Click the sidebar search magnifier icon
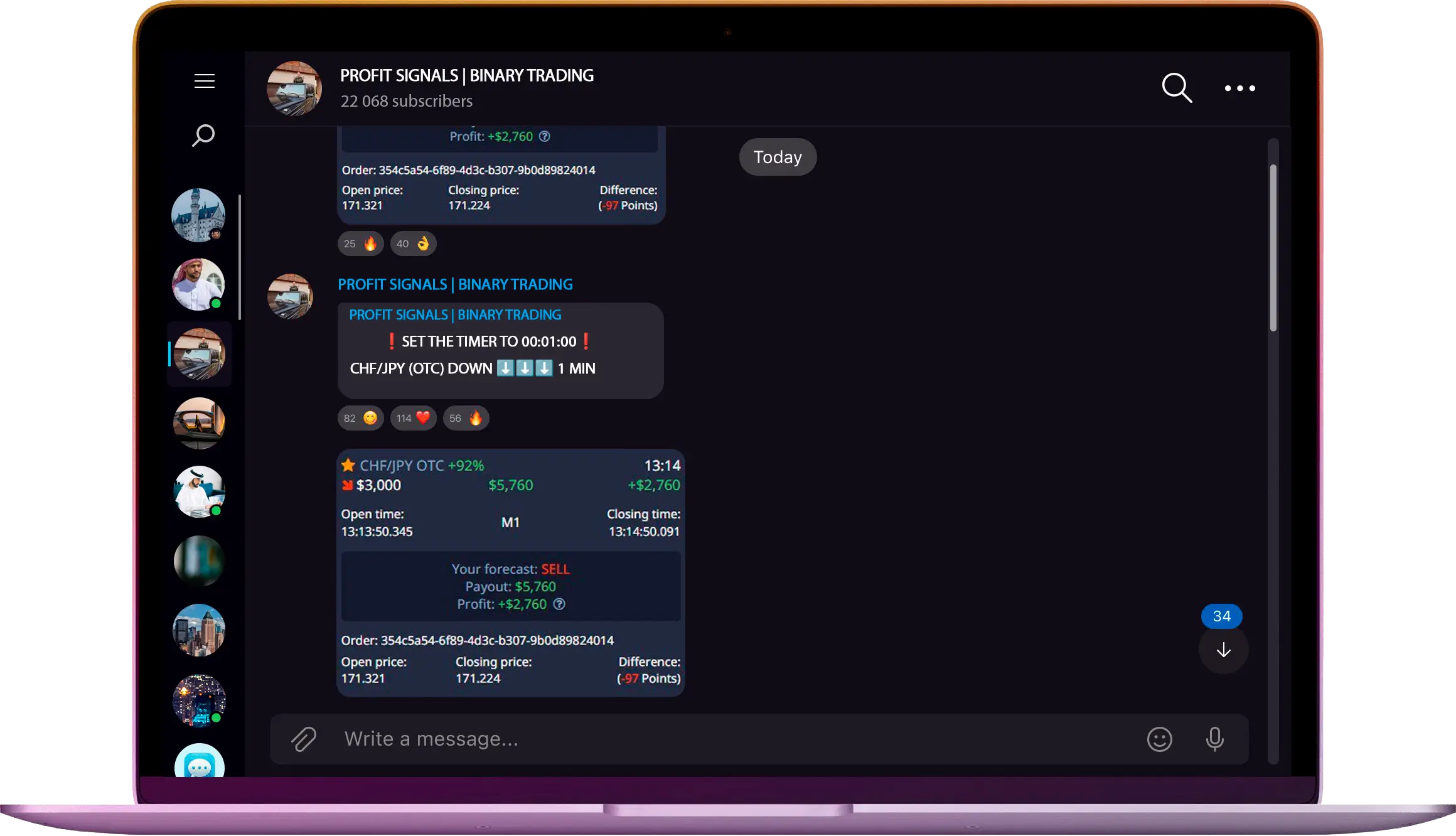 [203, 135]
